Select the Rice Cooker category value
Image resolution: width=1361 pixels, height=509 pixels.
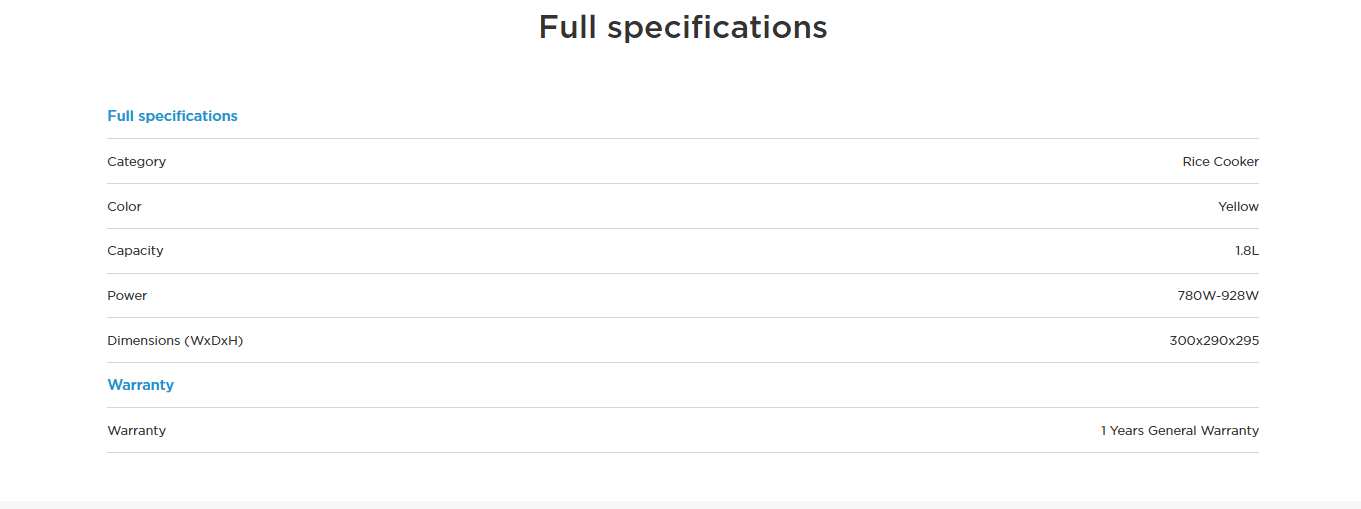(1220, 161)
